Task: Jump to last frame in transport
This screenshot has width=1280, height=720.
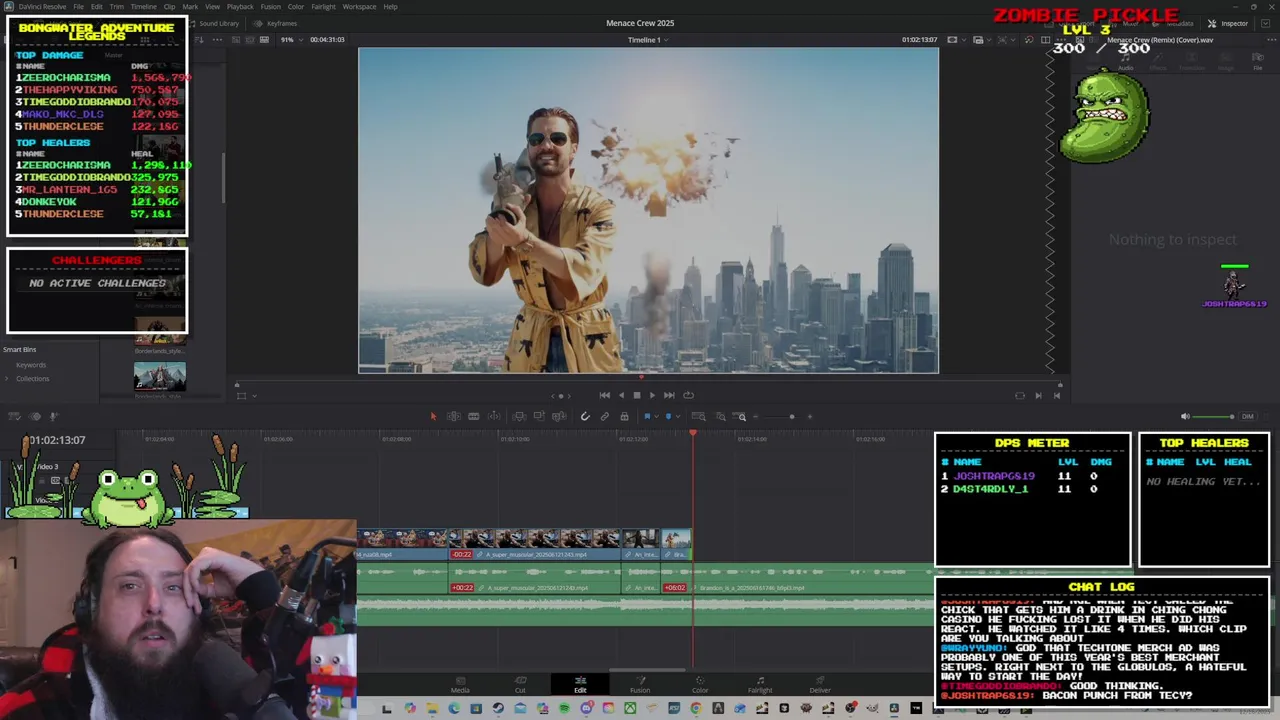Action: point(669,395)
